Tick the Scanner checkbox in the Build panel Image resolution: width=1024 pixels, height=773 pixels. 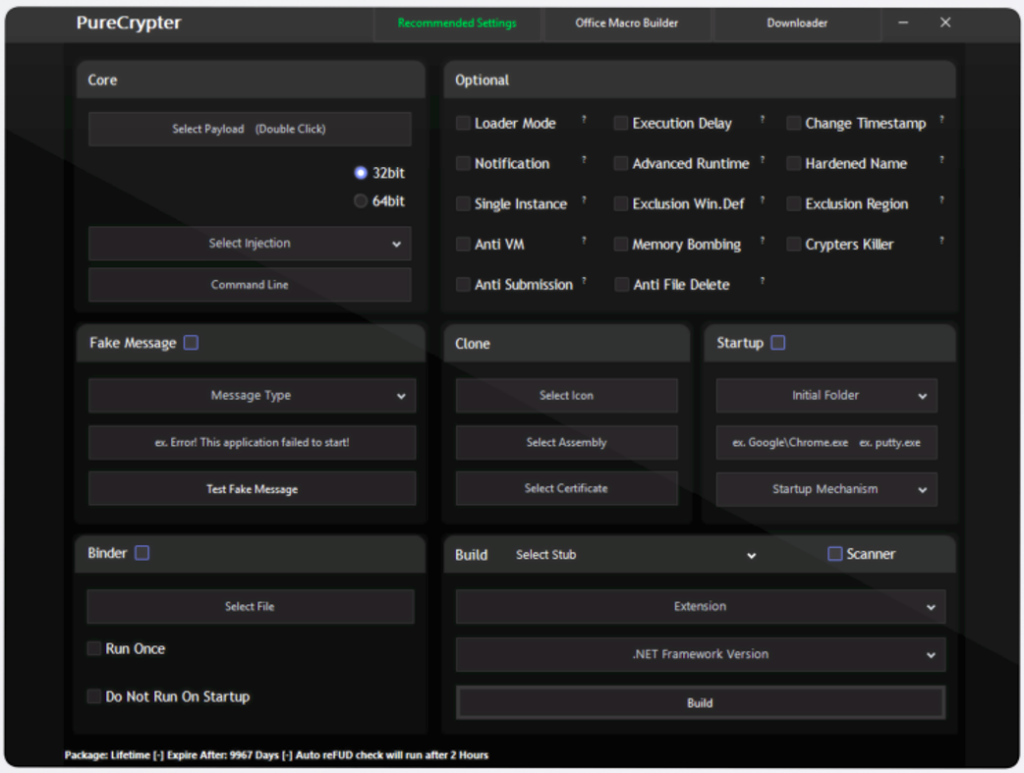pyautogui.click(x=835, y=554)
